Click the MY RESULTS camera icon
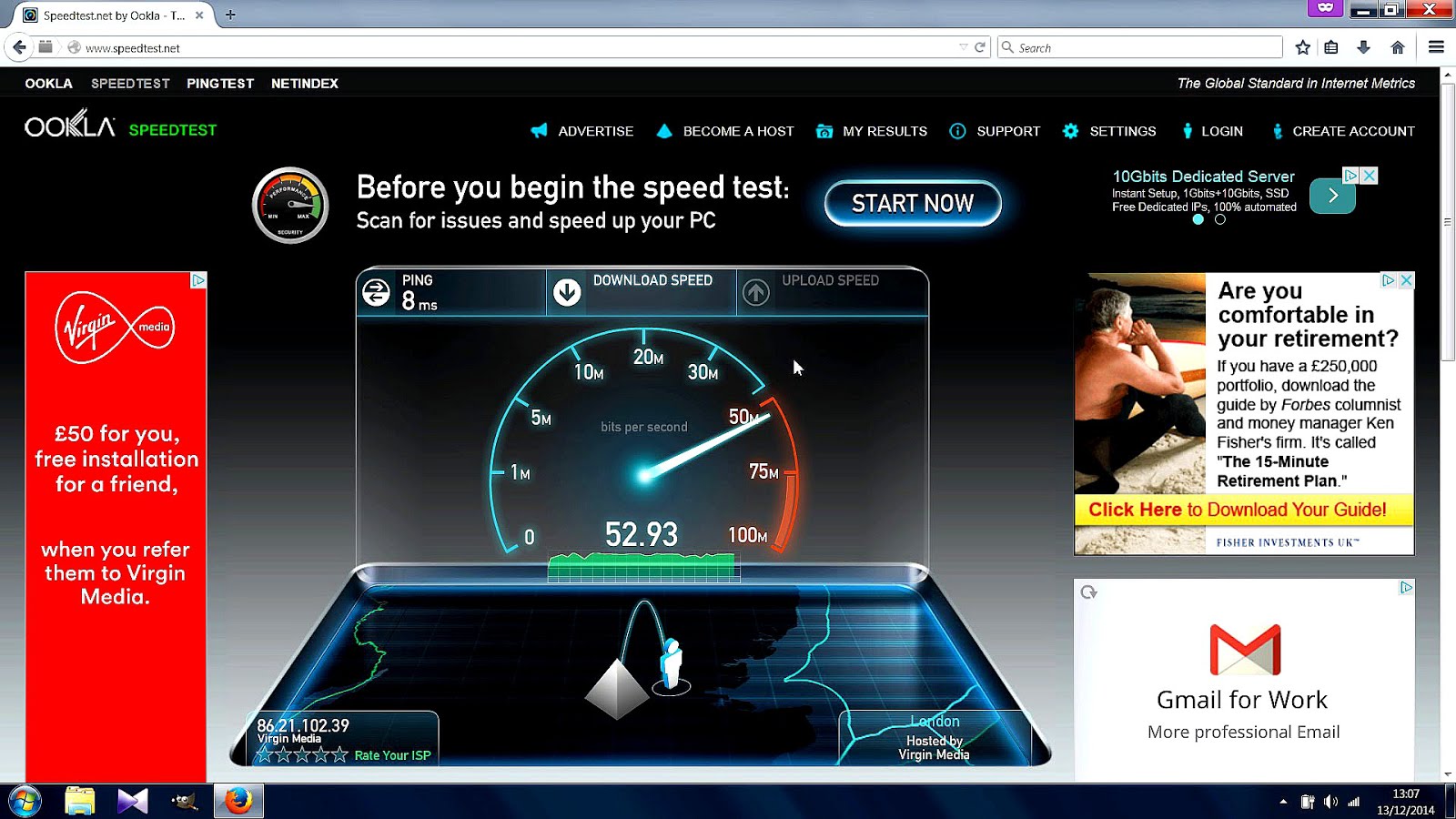Viewport: 1456px width, 819px height. 824,131
